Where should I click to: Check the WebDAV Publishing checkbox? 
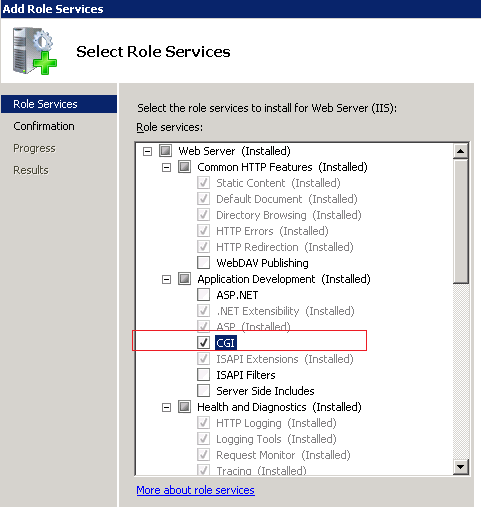coord(203,263)
